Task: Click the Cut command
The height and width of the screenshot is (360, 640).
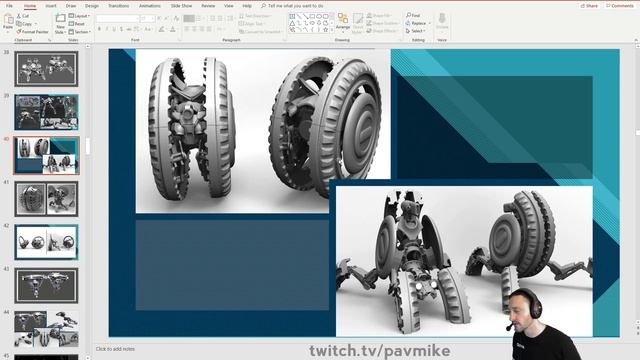Action: (x=23, y=16)
